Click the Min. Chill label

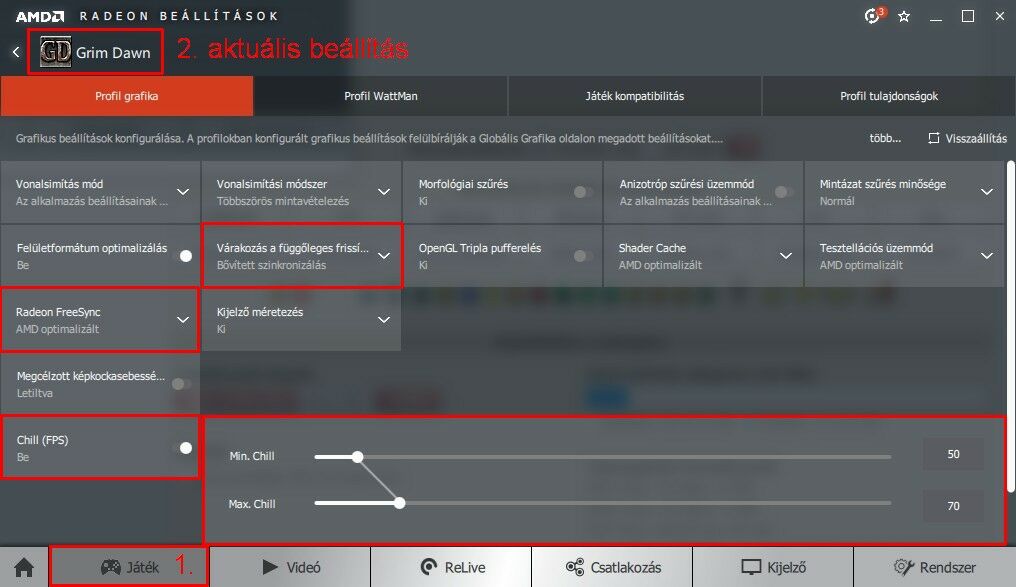(x=252, y=456)
